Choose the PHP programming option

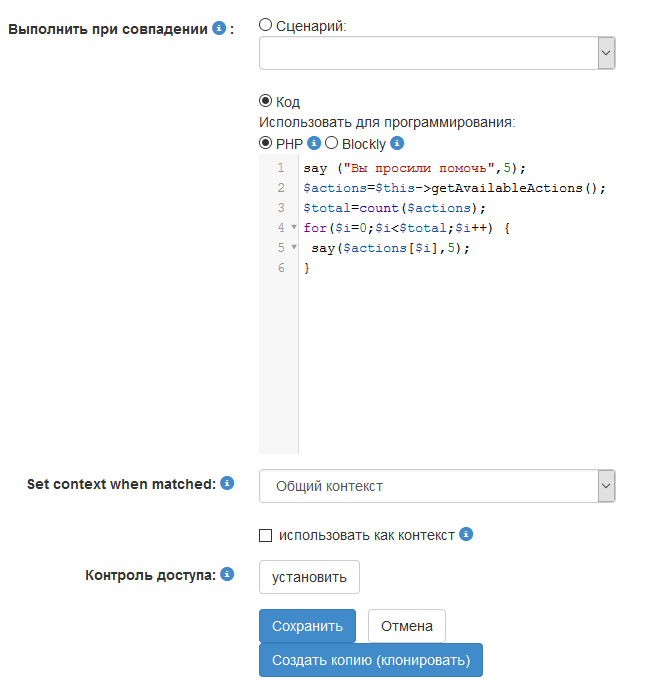pyautogui.click(x=265, y=143)
